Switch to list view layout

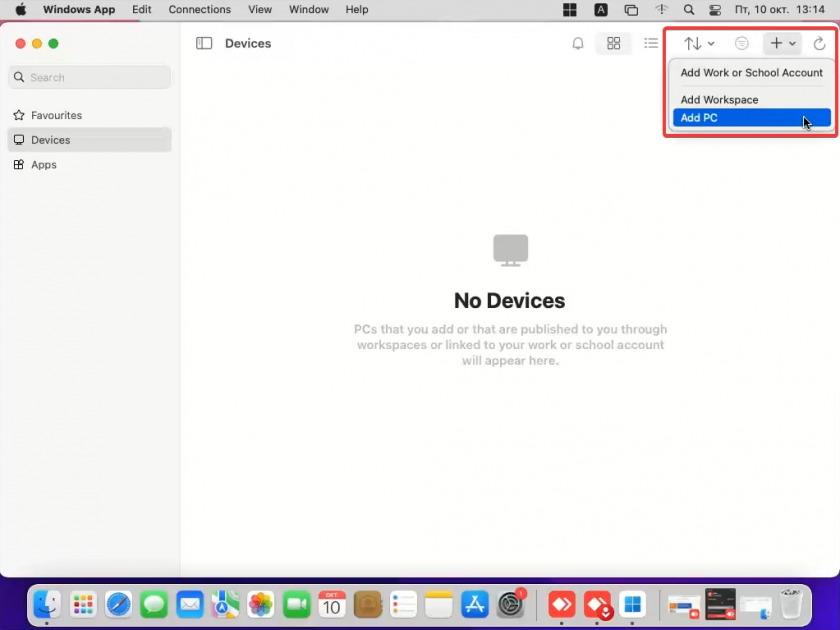pos(651,44)
